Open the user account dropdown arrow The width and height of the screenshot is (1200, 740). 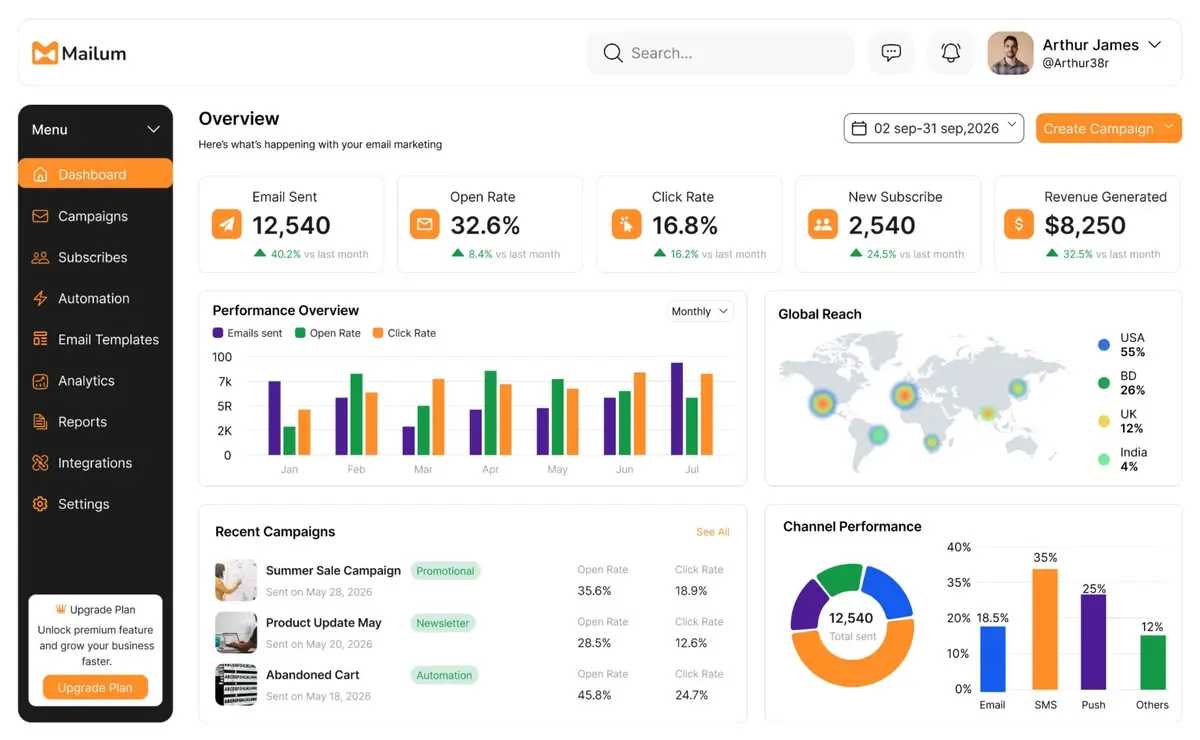coord(1154,45)
